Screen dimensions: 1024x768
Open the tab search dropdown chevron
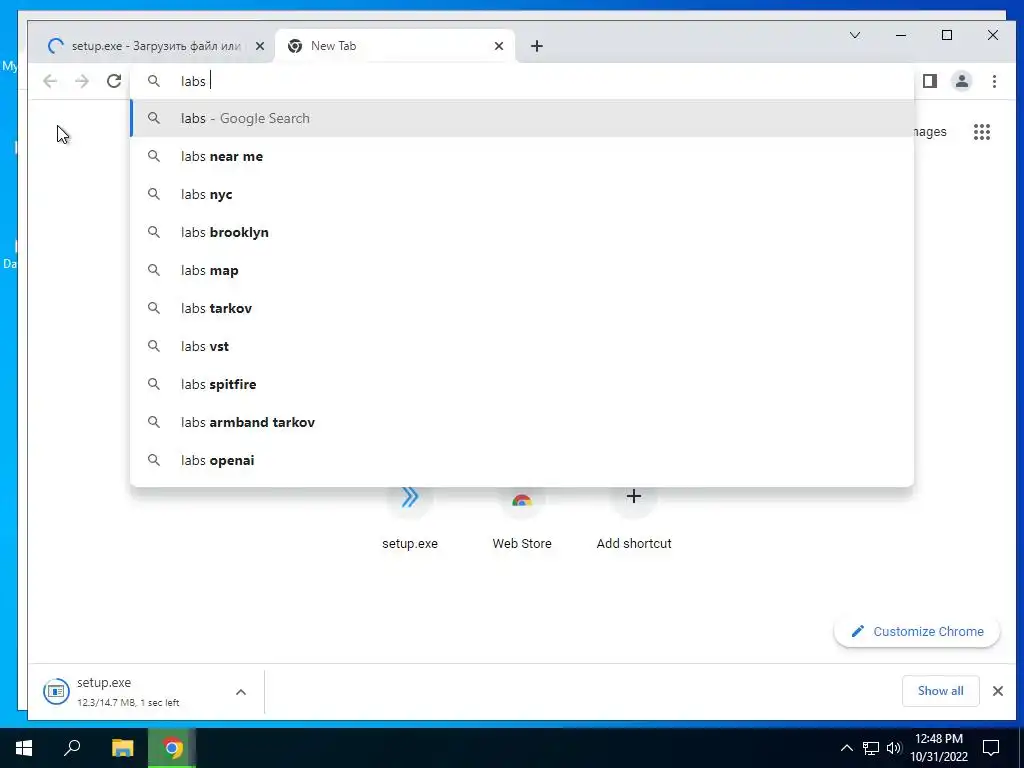click(x=855, y=35)
